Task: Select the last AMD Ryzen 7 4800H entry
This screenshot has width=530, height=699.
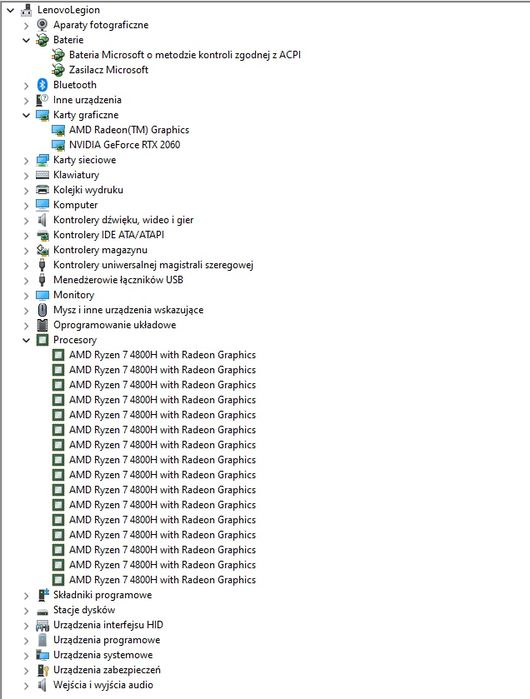Action: pos(162,580)
